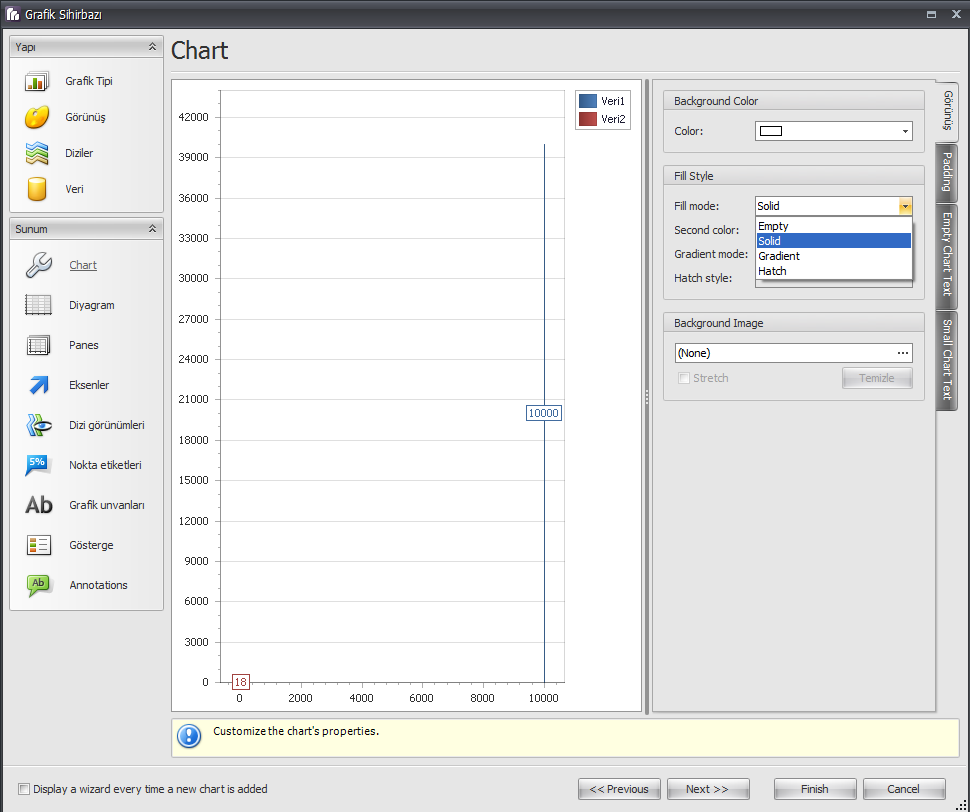Click the white Color swatch preview
This screenshot has height=812, width=970.
tap(771, 131)
